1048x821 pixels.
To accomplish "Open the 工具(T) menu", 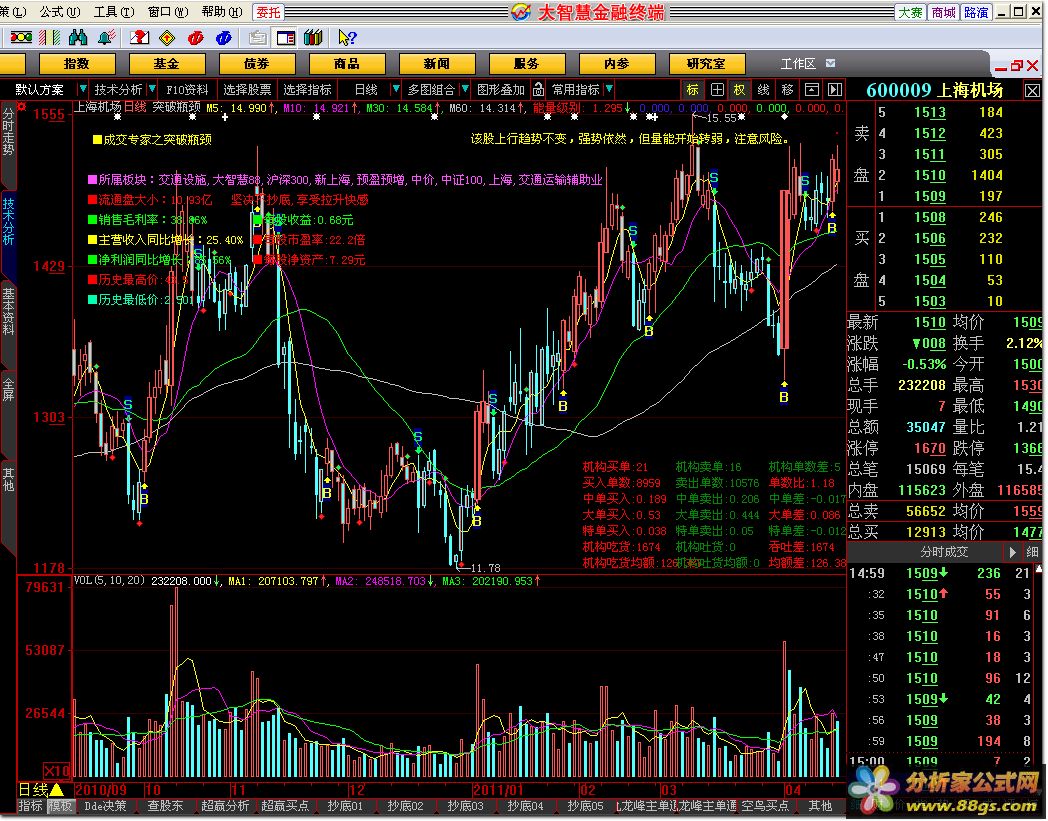I will [x=114, y=12].
